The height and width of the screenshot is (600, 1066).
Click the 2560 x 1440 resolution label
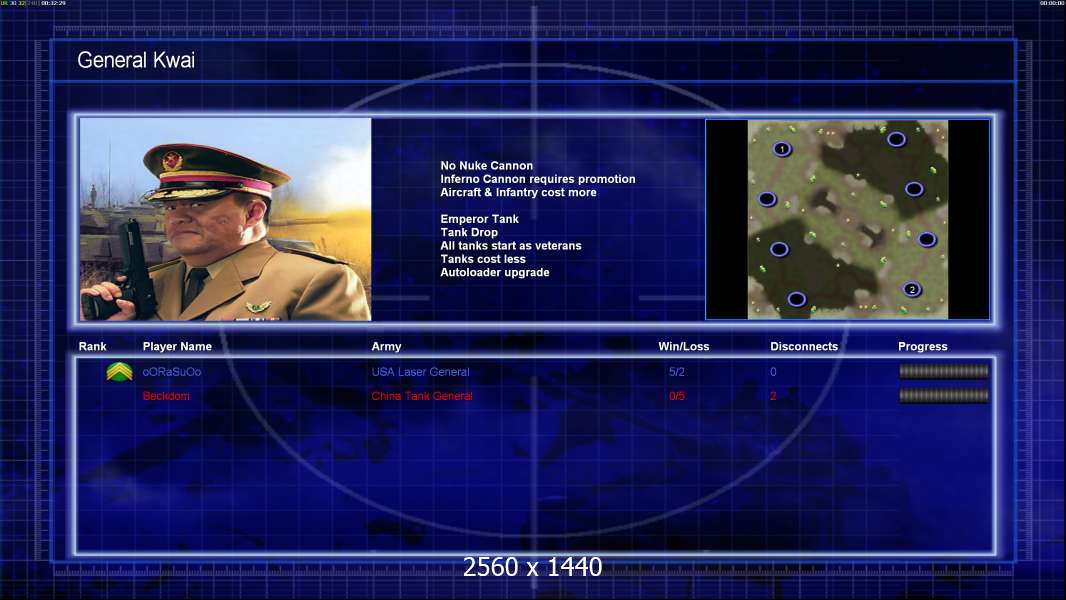point(532,567)
